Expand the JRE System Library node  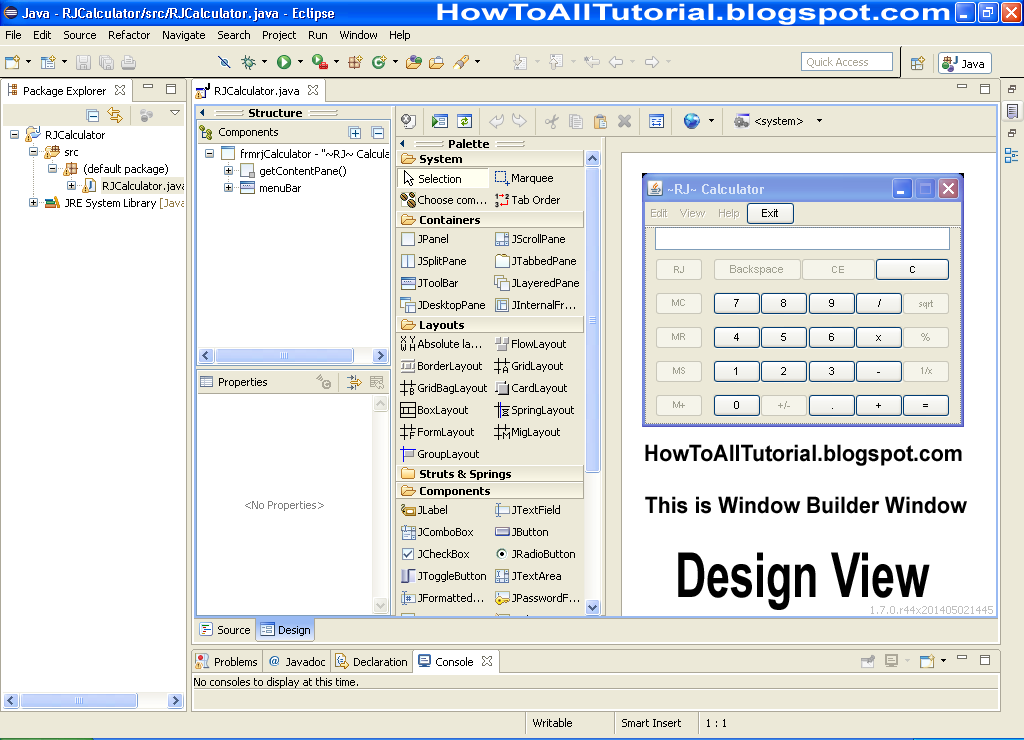point(33,202)
